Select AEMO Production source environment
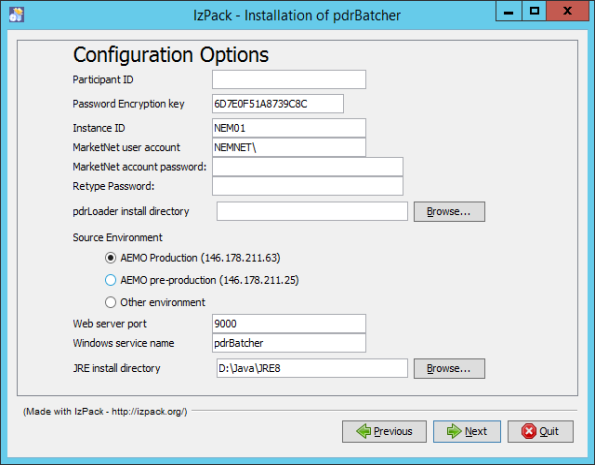The width and height of the screenshot is (595, 465). pyautogui.click(x=110, y=258)
